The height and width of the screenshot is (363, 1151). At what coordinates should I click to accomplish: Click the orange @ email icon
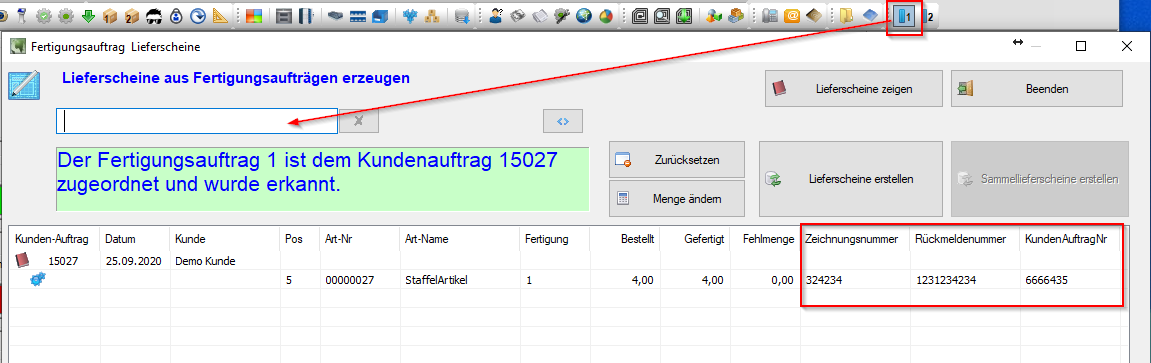click(792, 15)
